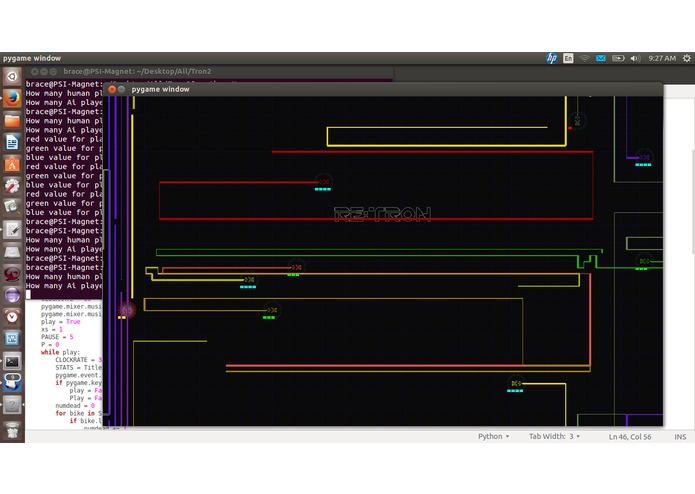Screen dimensions: 695x494
Task: Close the terminal window behind the game
Action: click(x=35, y=71)
